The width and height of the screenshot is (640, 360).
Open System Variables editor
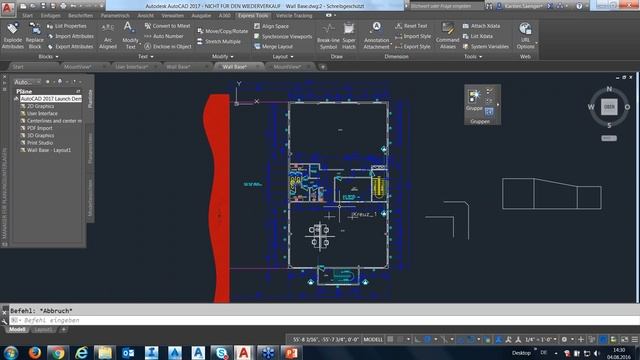tap(485, 47)
